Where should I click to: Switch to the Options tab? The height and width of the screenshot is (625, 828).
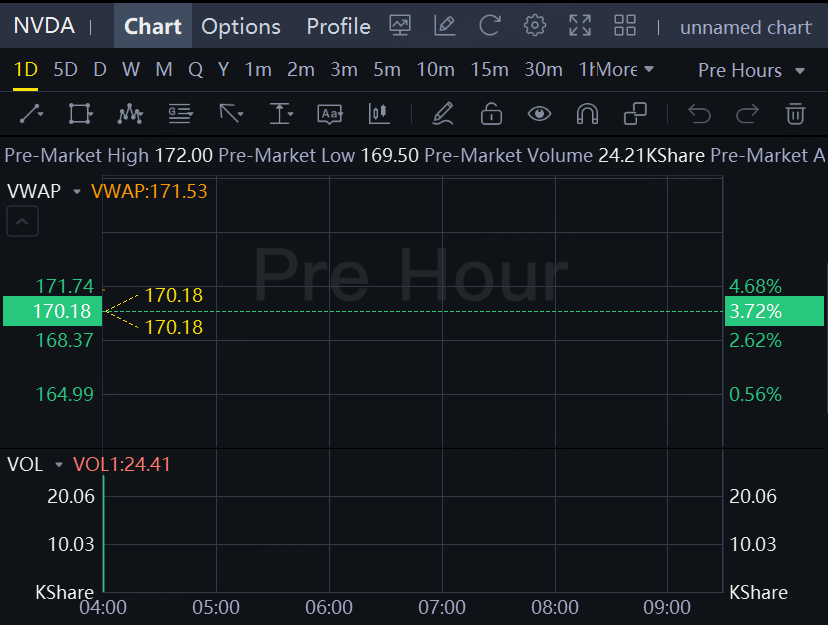click(241, 26)
